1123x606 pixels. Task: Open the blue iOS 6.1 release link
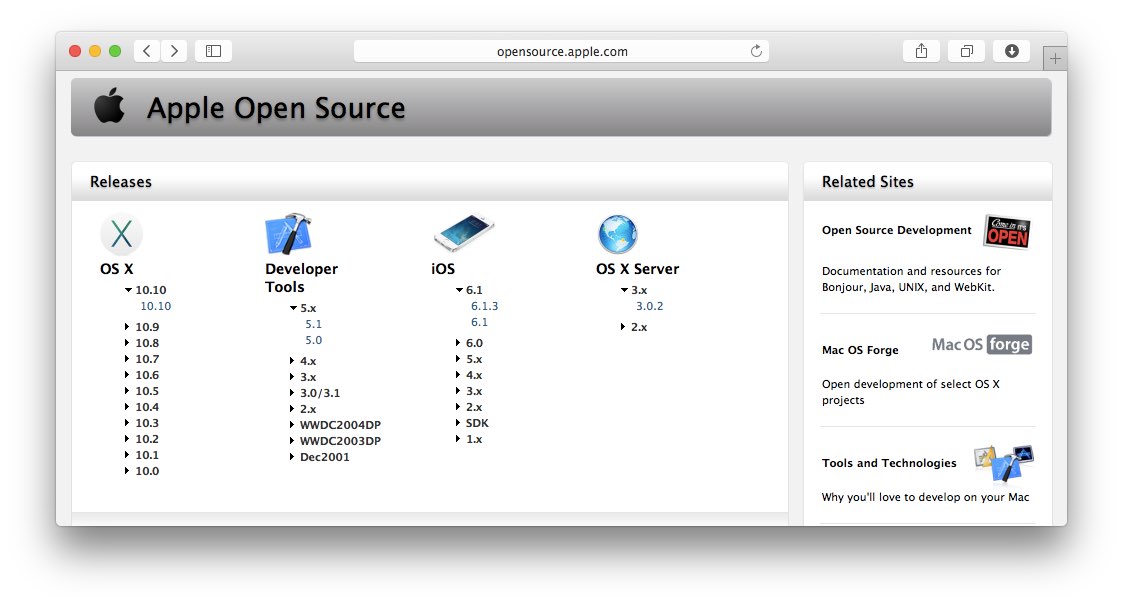click(x=479, y=322)
